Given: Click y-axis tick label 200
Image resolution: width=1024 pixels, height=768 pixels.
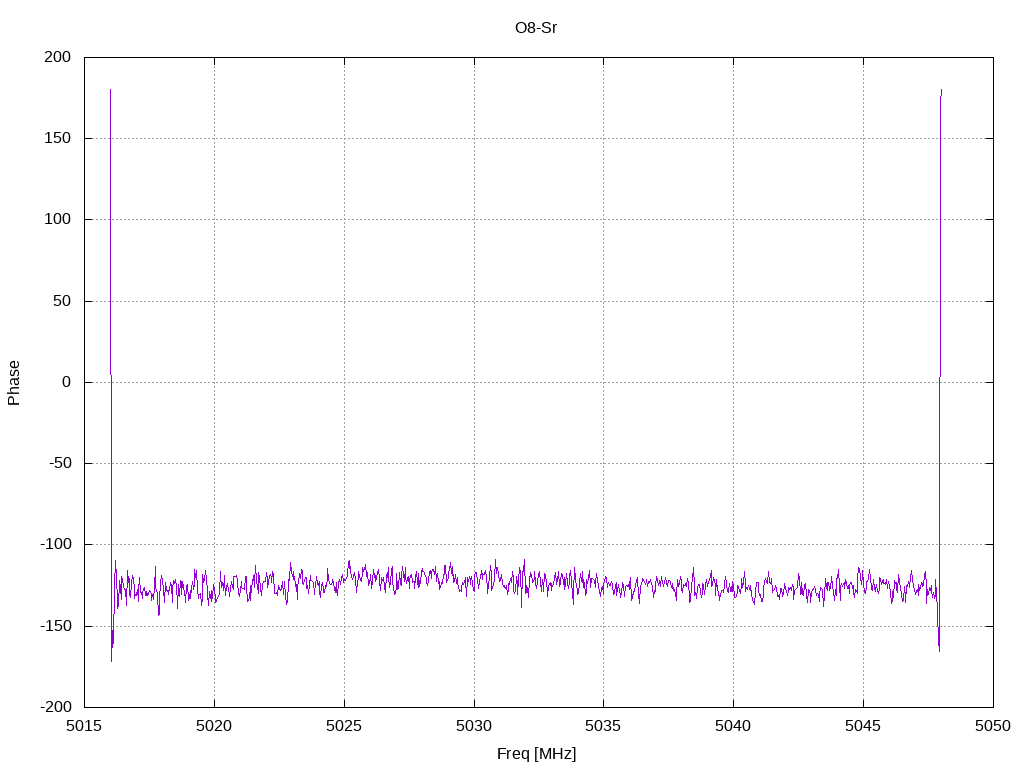Looking at the screenshot, I should coord(57,57).
